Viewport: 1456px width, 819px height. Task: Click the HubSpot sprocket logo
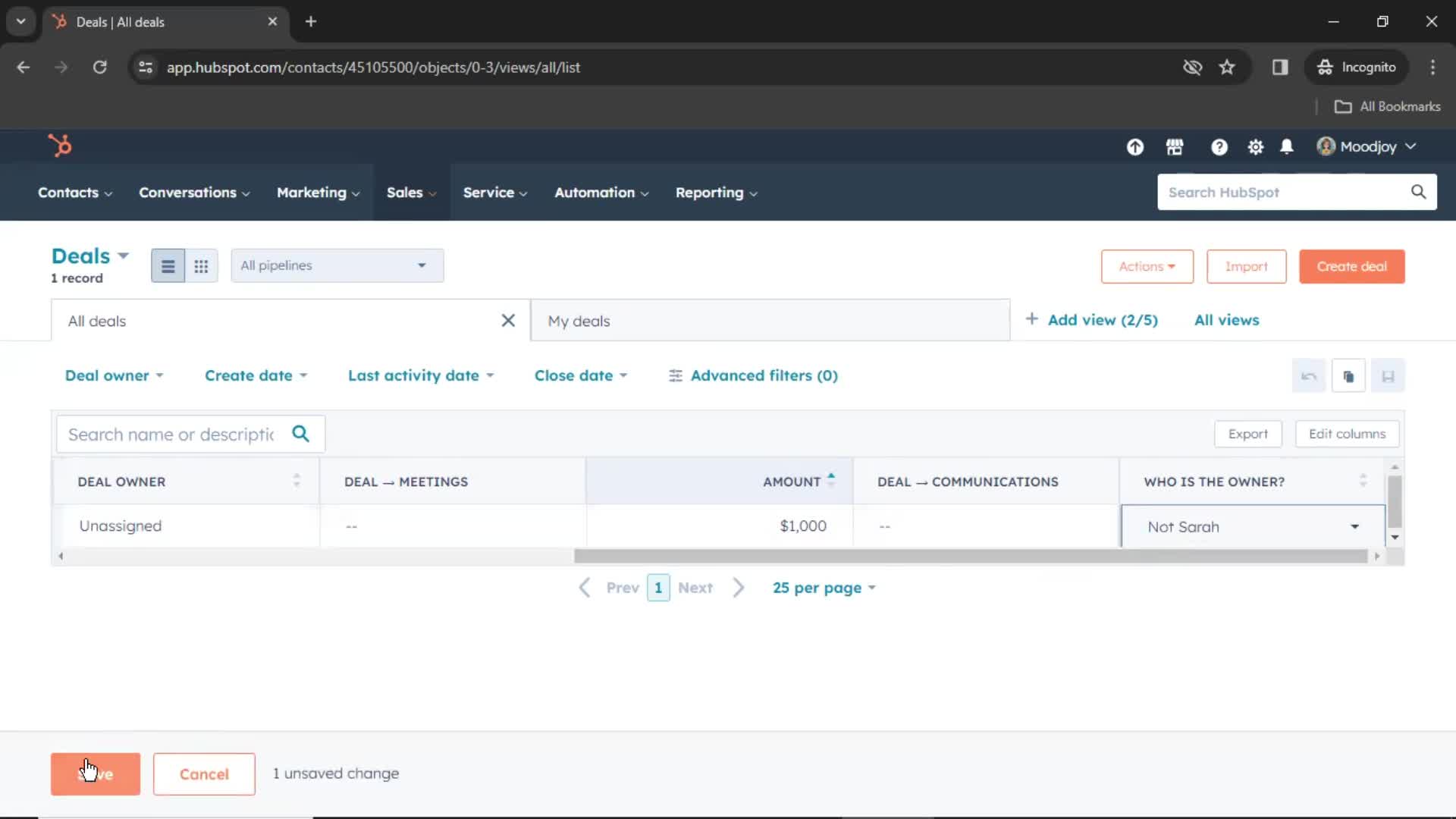click(x=60, y=145)
